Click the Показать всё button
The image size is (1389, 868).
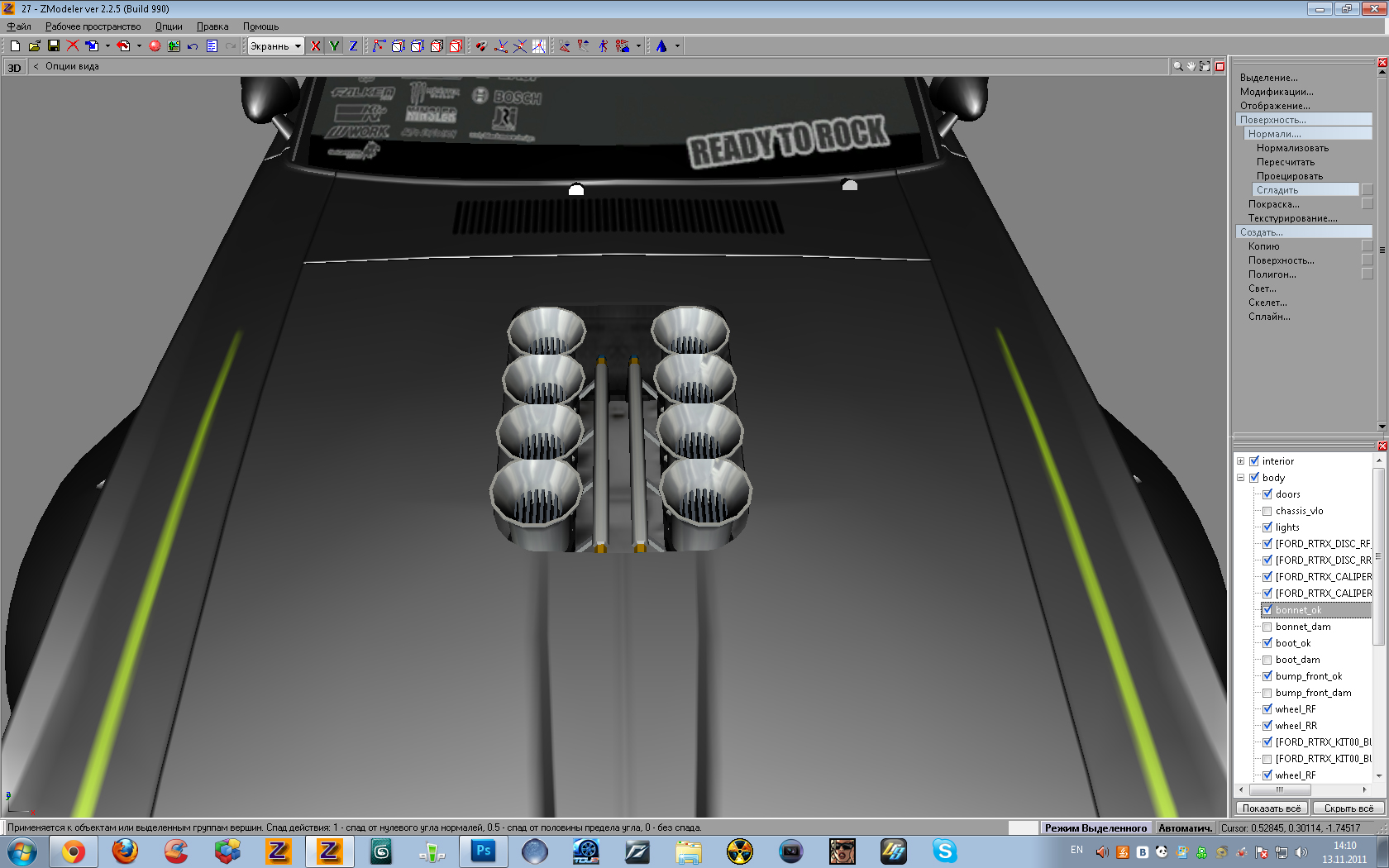pyautogui.click(x=1271, y=808)
